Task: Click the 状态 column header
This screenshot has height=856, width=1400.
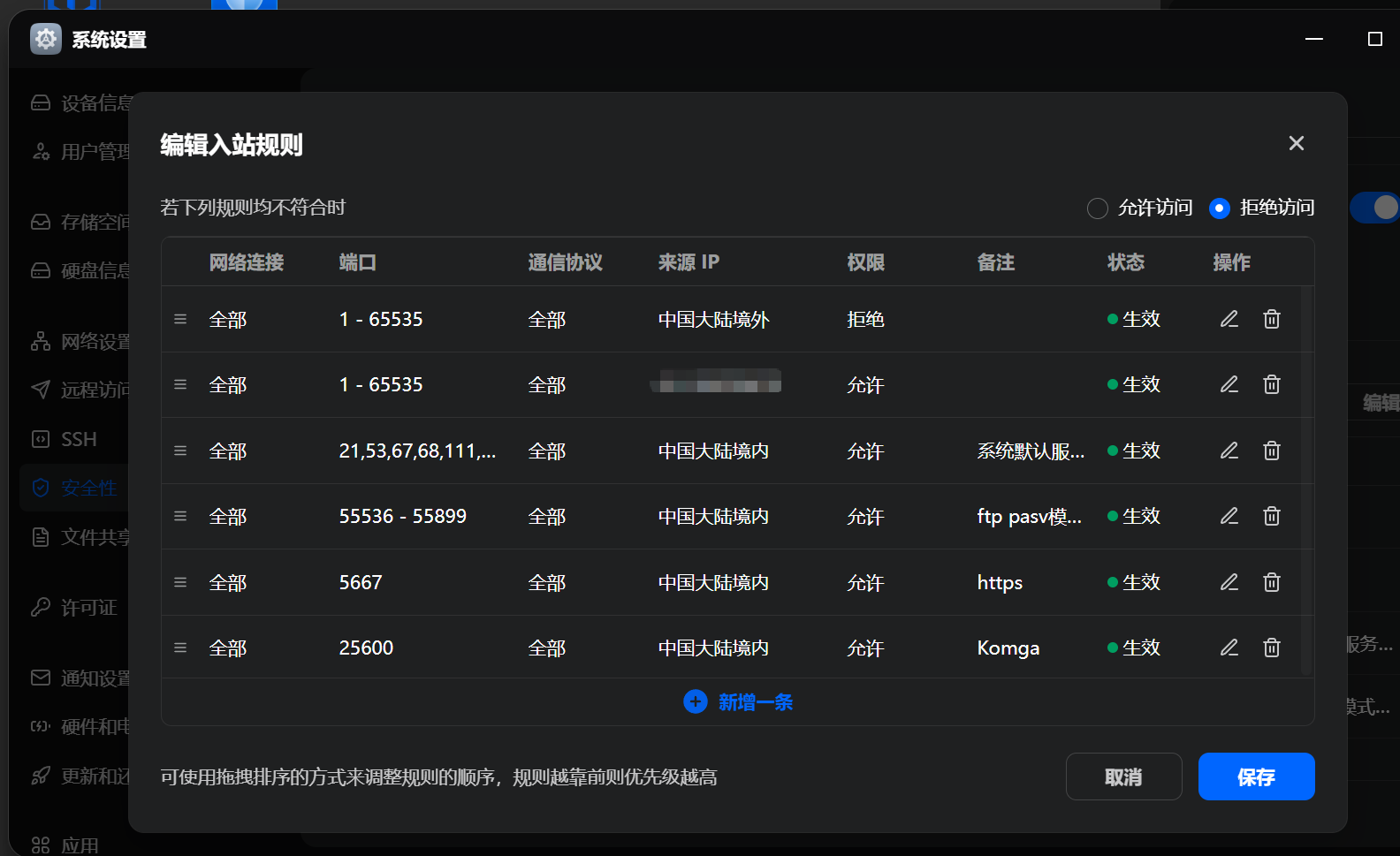Action: 1126,262
